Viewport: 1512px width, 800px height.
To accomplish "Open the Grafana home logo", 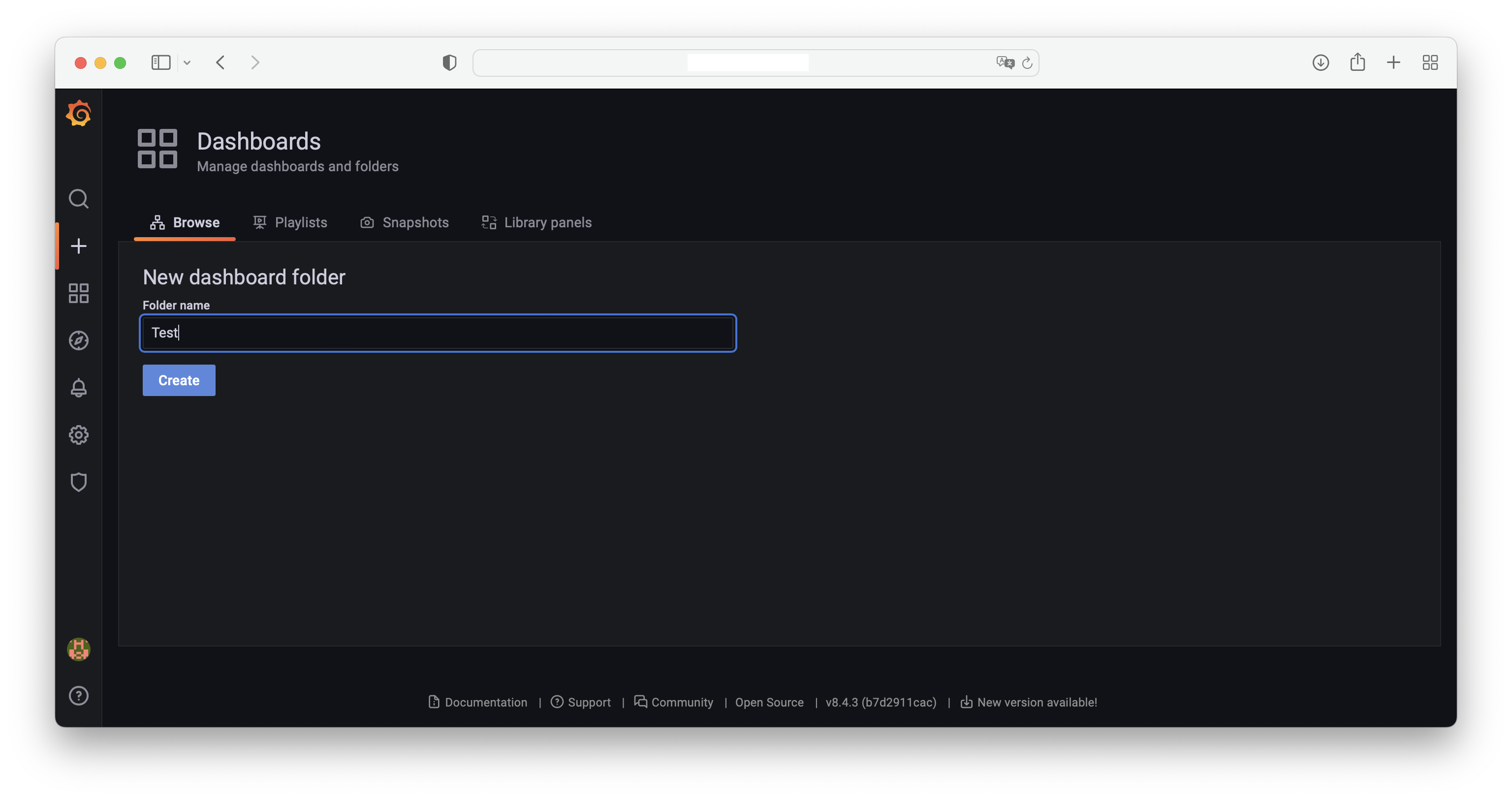I will [x=79, y=113].
